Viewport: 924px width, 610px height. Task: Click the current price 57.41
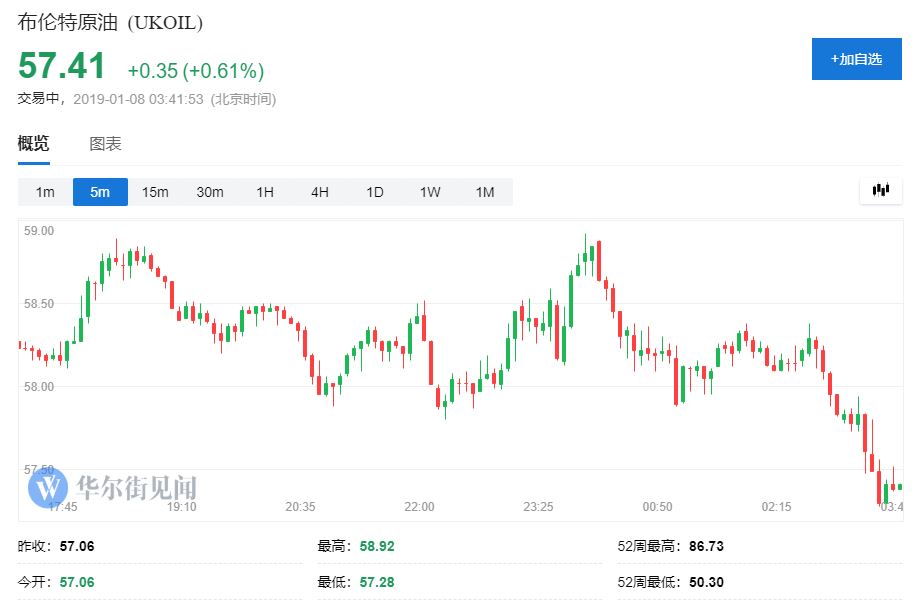point(61,67)
